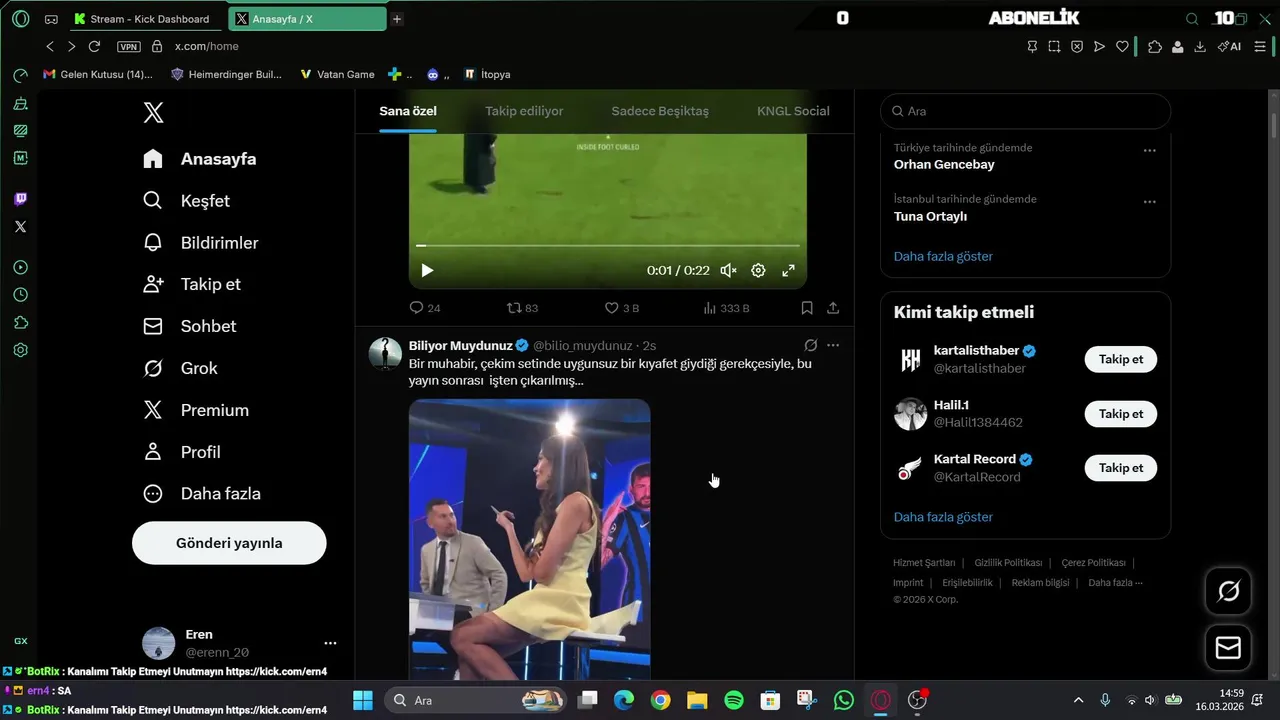Open options for Tuna Ortaylı trend

pyautogui.click(x=1149, y=202)
